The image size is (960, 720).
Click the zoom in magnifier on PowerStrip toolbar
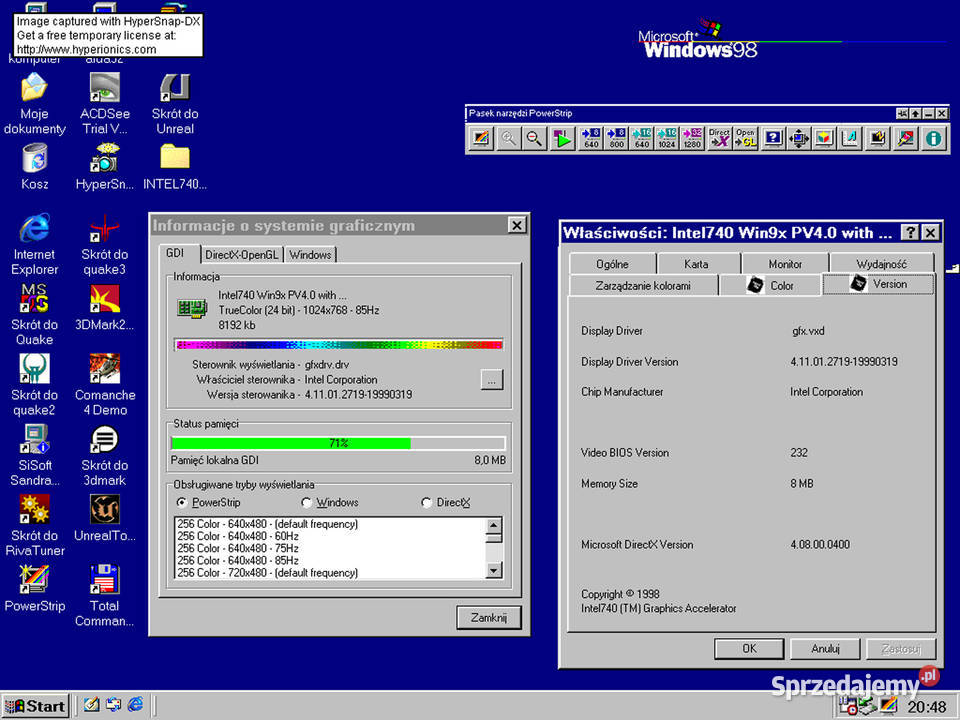click(x=508, y=138)
